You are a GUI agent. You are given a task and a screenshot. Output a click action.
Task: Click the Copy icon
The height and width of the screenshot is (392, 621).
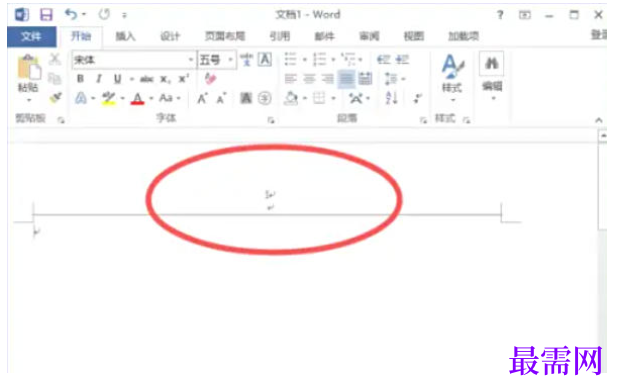[54, 79]
